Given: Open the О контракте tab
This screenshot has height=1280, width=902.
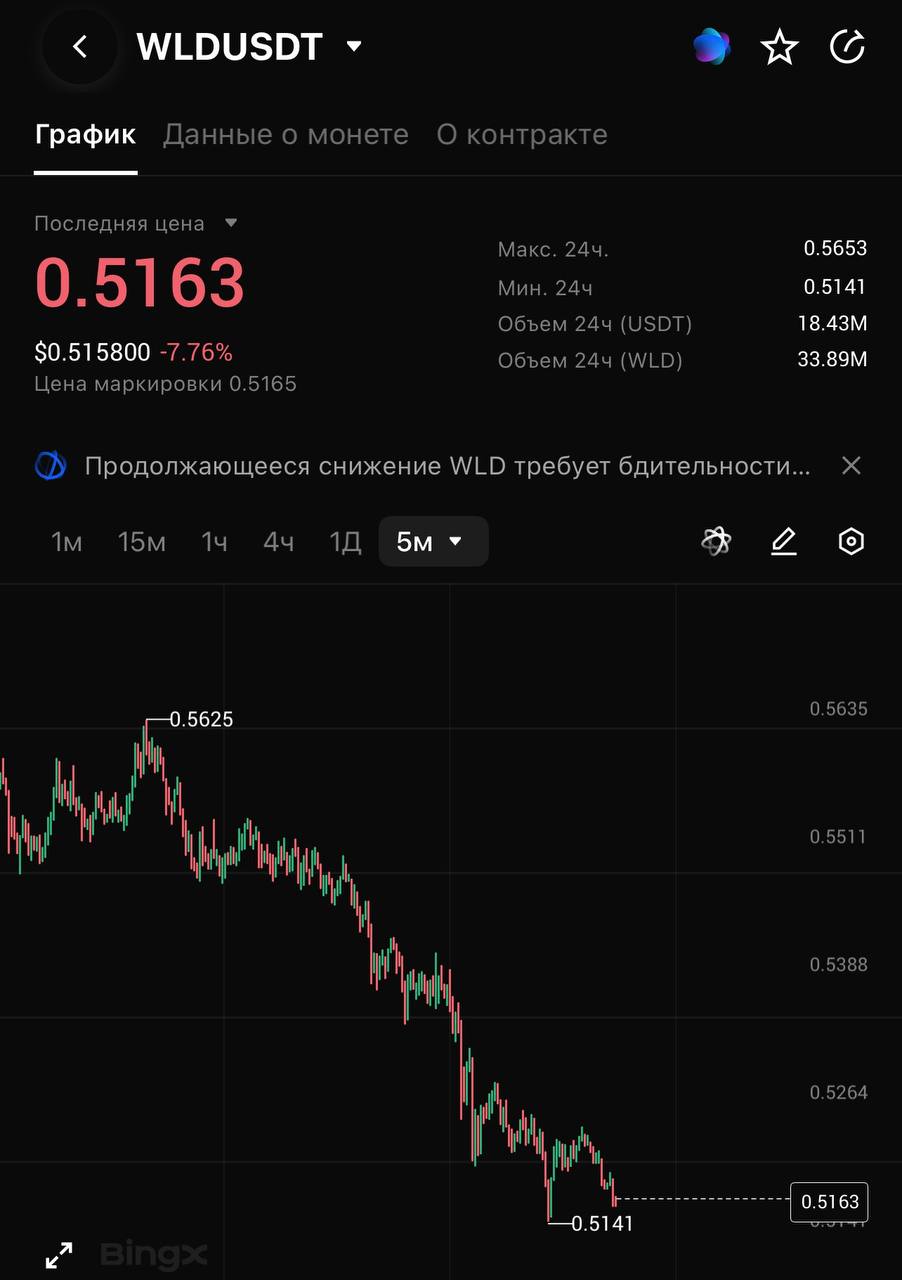Looking at the screenshot, I should point(522,134).
